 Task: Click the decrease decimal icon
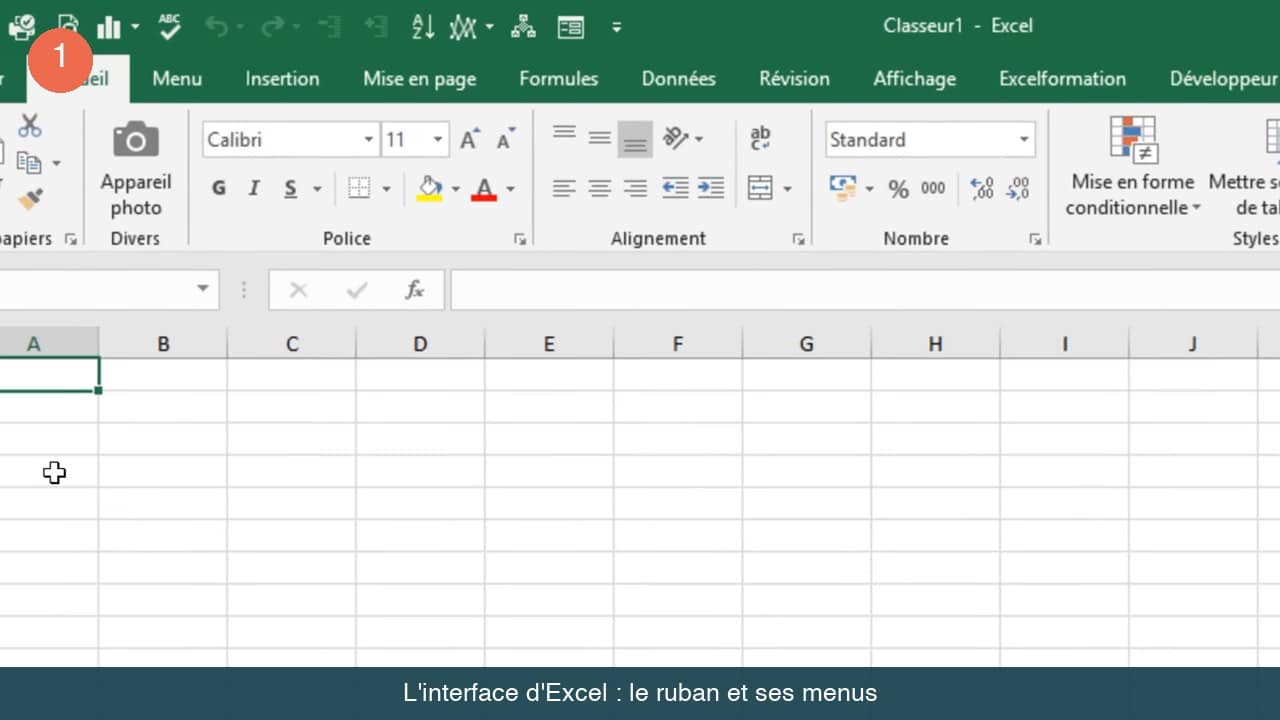coord(1018,188)
